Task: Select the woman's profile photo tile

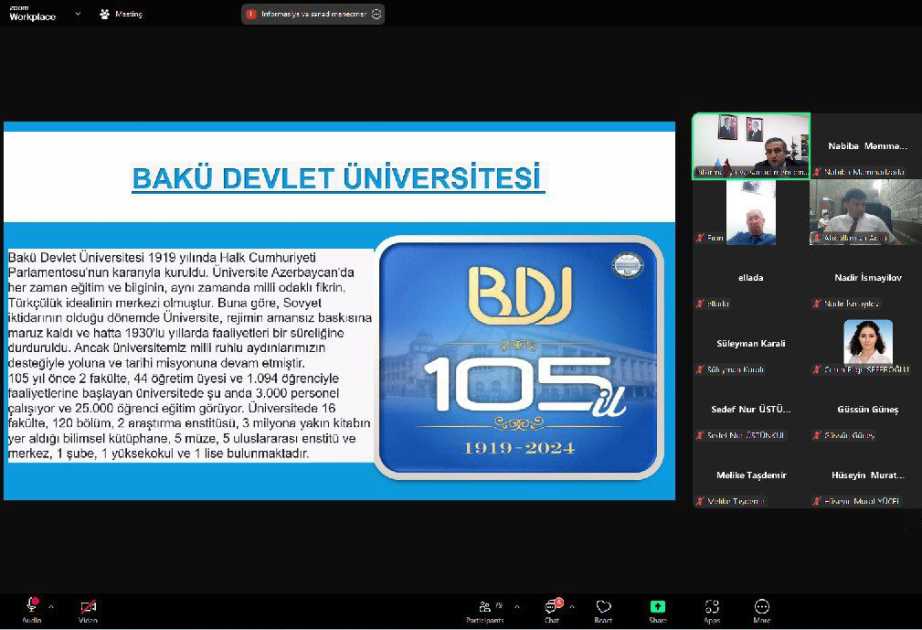Action: 868,342
